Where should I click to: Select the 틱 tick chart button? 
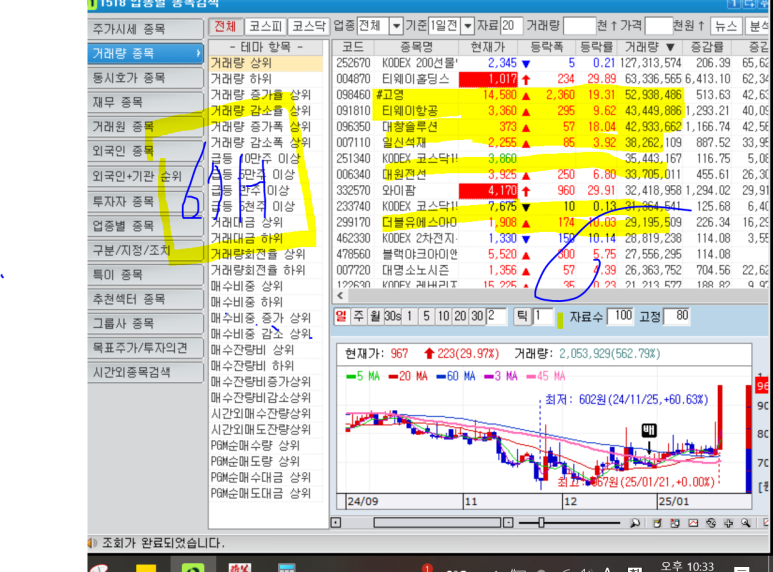pyautogui.click(x=522, y=316)
